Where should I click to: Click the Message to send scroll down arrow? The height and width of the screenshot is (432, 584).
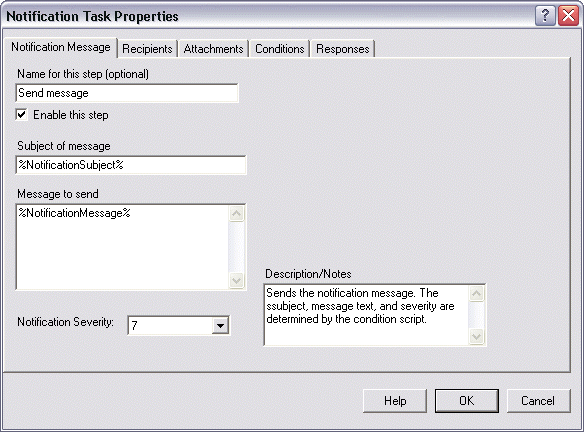(236, 280)
